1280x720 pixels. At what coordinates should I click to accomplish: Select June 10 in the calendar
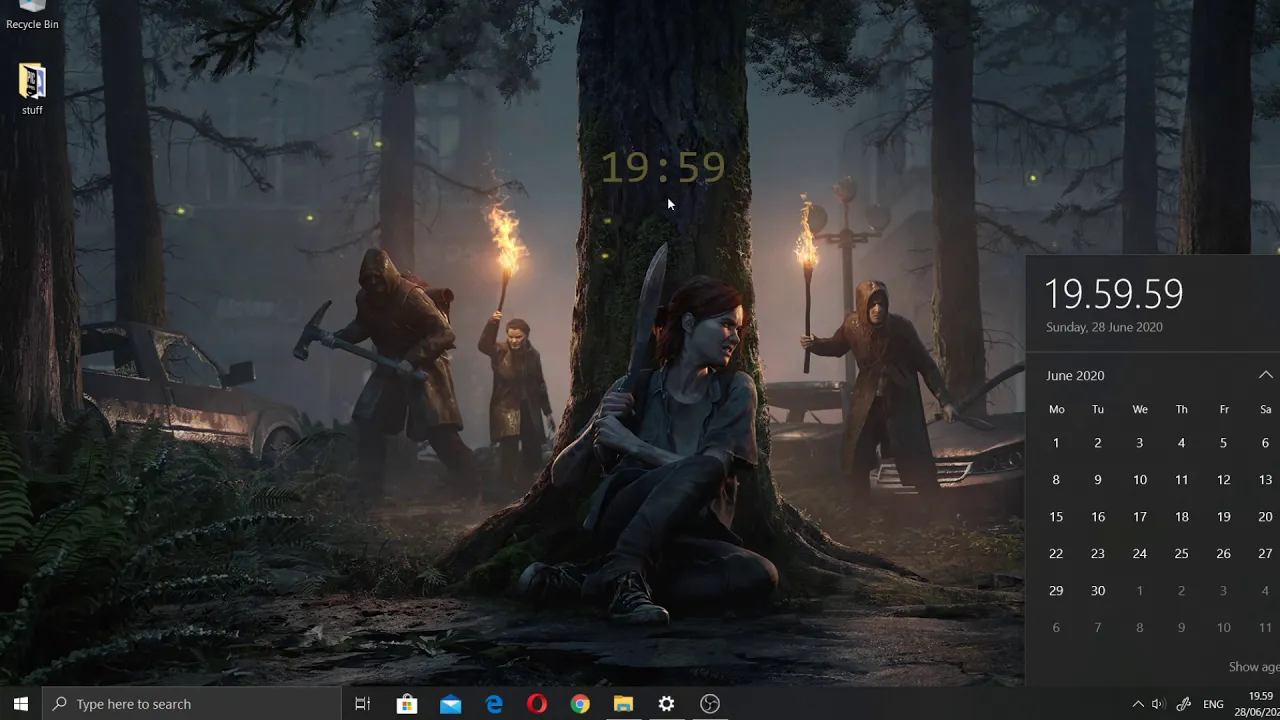tap(1139, 480)
